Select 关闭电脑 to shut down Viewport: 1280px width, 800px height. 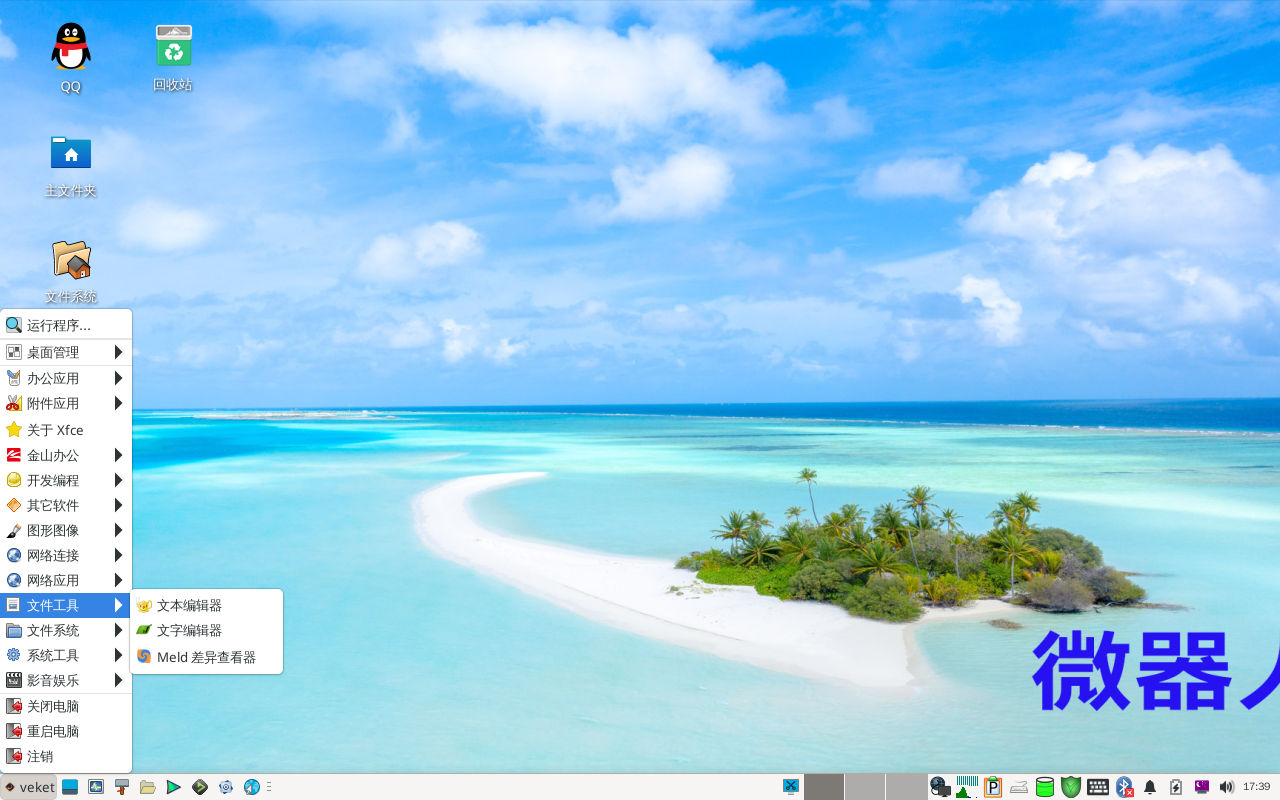pos(66,706)
